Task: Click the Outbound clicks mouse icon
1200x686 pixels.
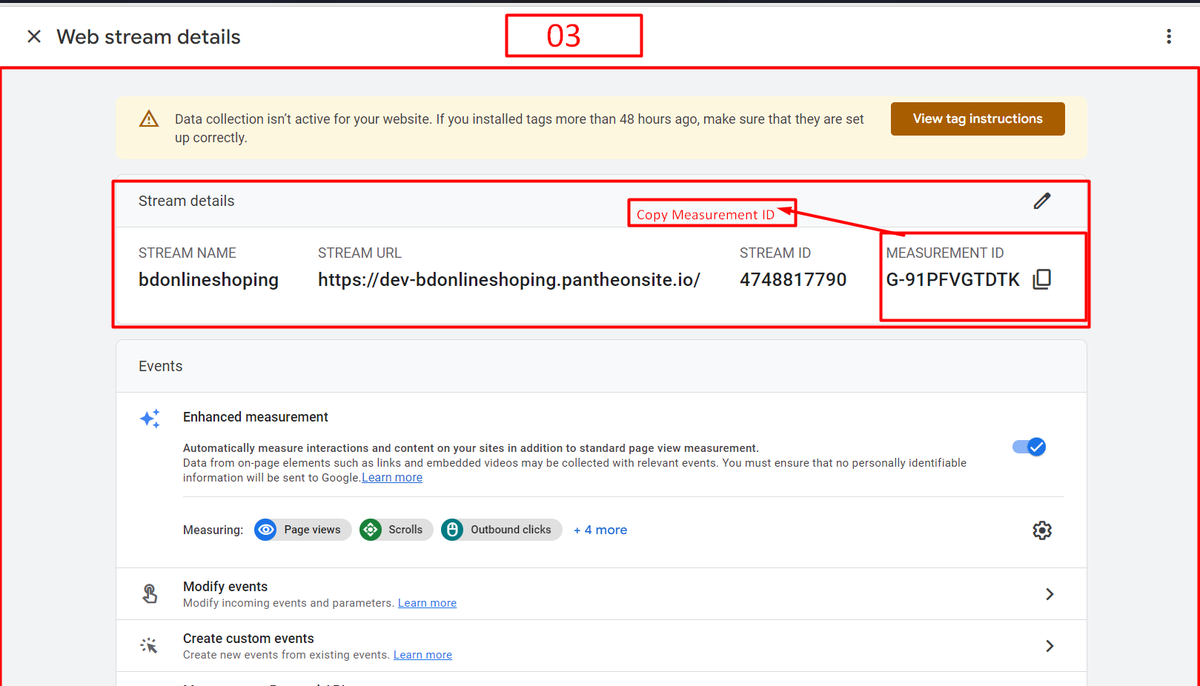Action: [452, 530]
